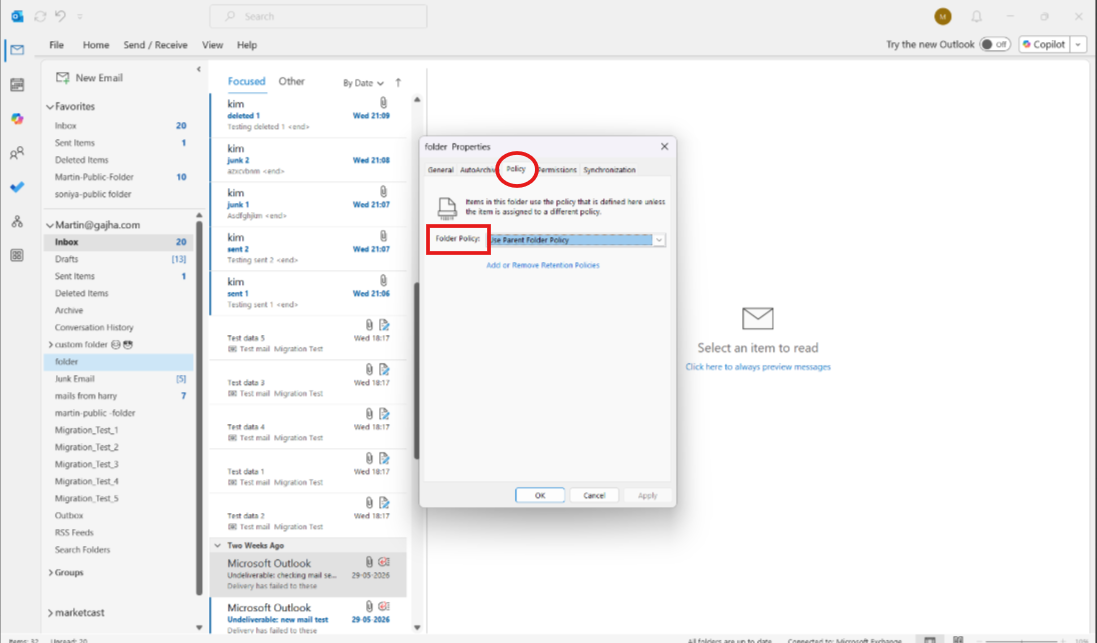1097x643 pixels.
Task: Select the Conversation History folder
Action: (119, 327)
